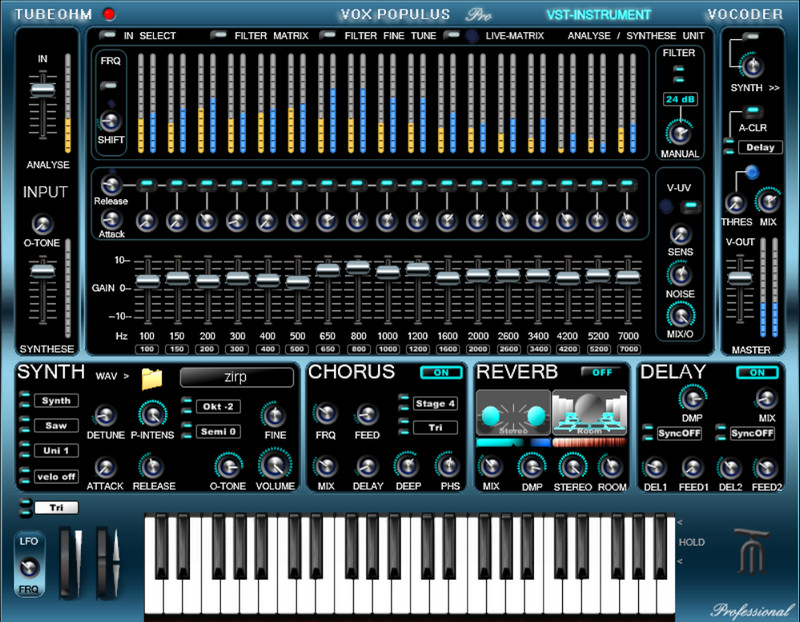Toggle the IN SELECT switch

[108, 35]
